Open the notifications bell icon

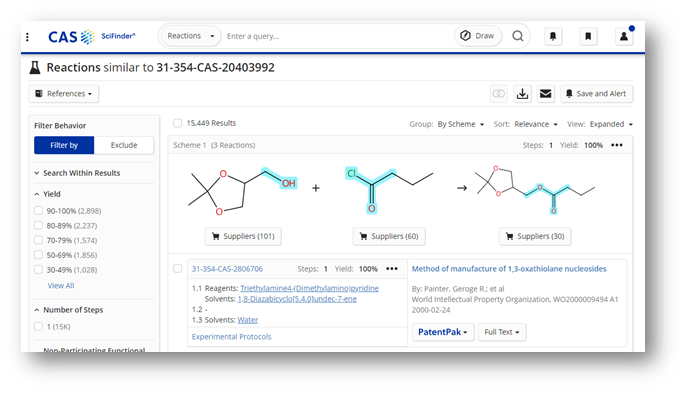click(x=553, y=36)
